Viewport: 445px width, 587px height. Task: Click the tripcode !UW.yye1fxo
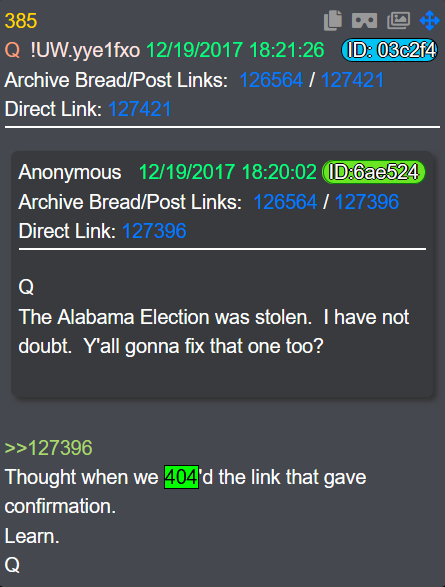click(x=85, y=50)
